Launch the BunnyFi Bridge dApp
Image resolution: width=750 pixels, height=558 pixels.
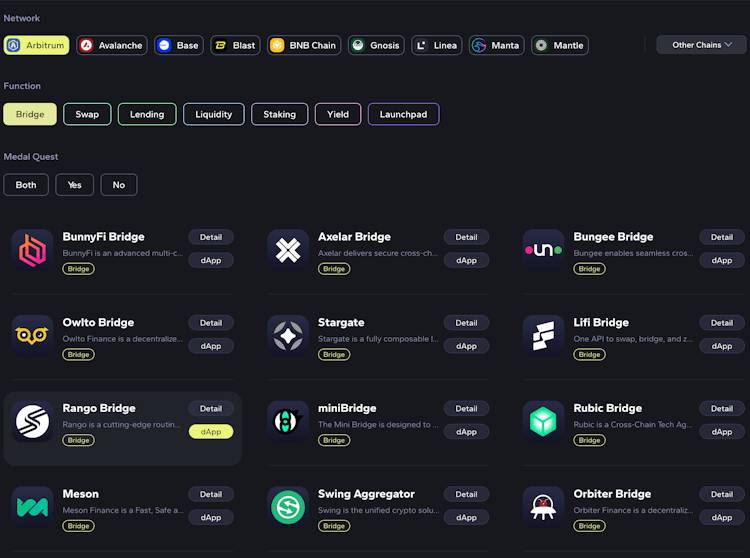(211, 261)
